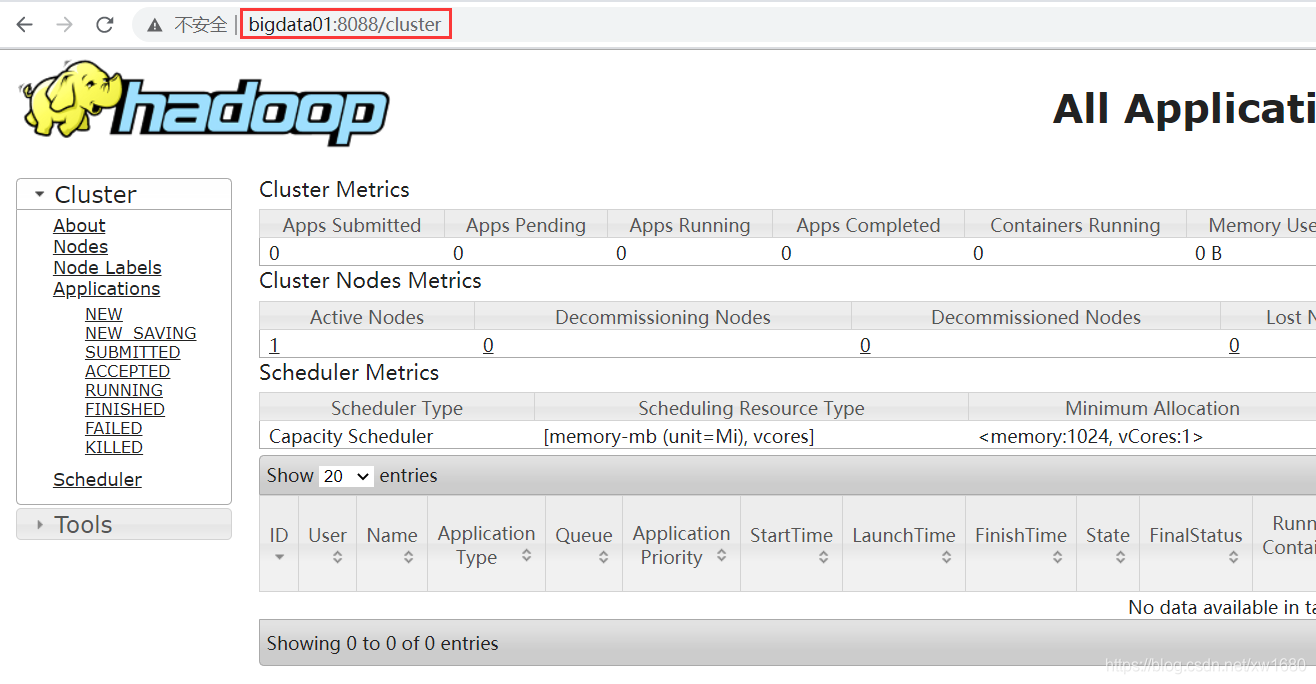Click the Scheduler Metrics heading

click(349, 373)
